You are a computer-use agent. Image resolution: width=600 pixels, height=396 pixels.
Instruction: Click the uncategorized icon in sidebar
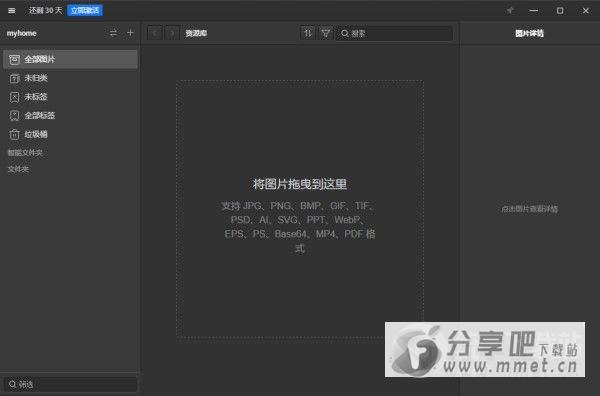(14, 78)
